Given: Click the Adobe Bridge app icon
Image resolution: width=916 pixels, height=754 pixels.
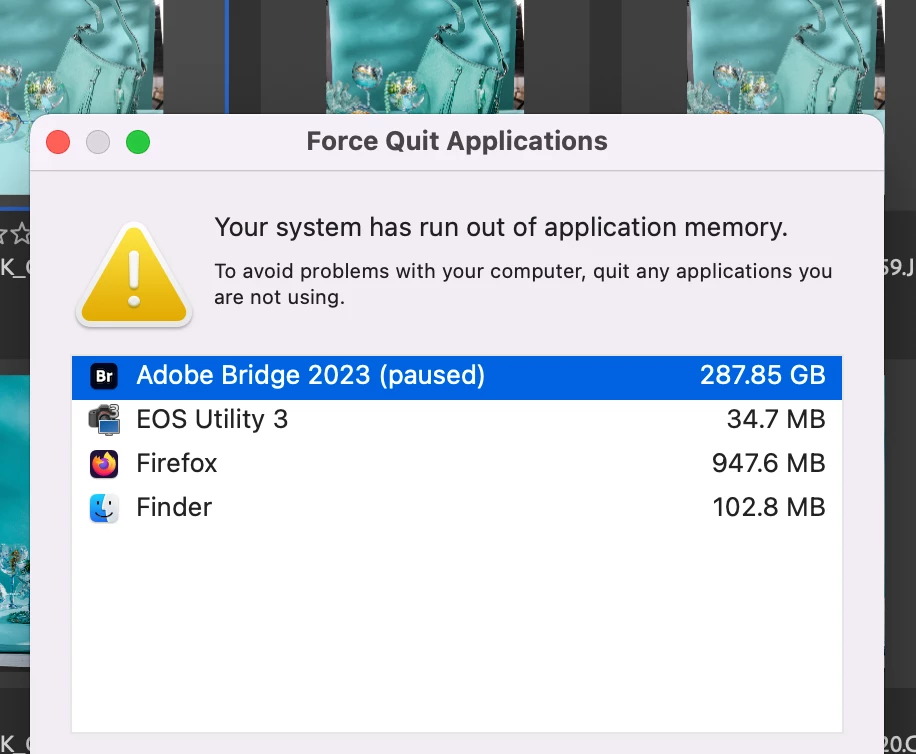Looking at the screenshot, I should (104, 376).
